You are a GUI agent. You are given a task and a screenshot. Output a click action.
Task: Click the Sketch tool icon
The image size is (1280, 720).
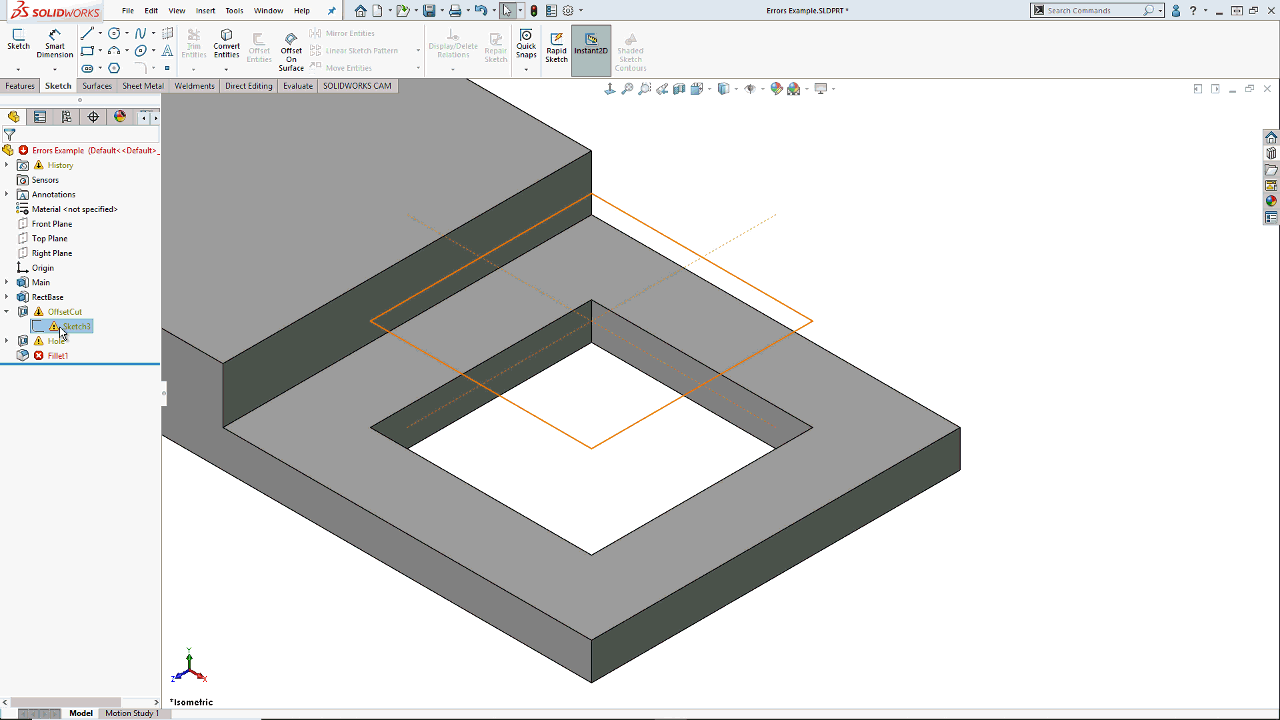(18, 40)
